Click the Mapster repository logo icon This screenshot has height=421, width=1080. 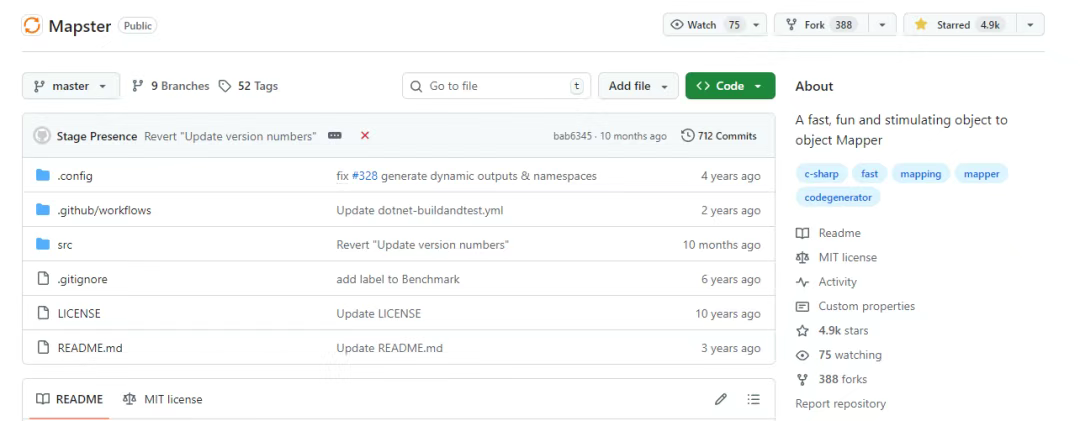pos(32,26)
